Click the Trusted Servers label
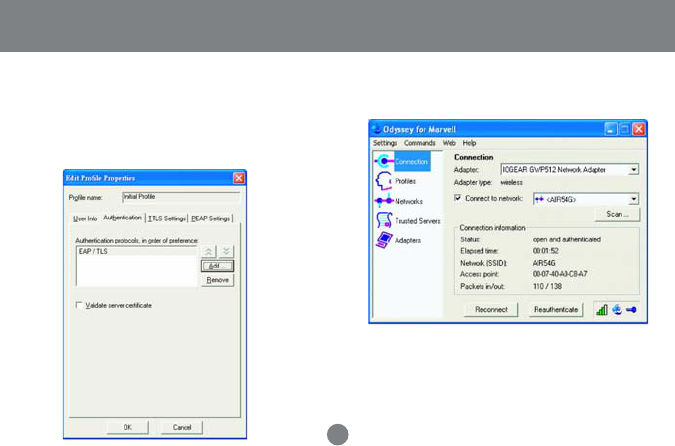This screenshot has width=675, height=446. click(x=418, y=221)
